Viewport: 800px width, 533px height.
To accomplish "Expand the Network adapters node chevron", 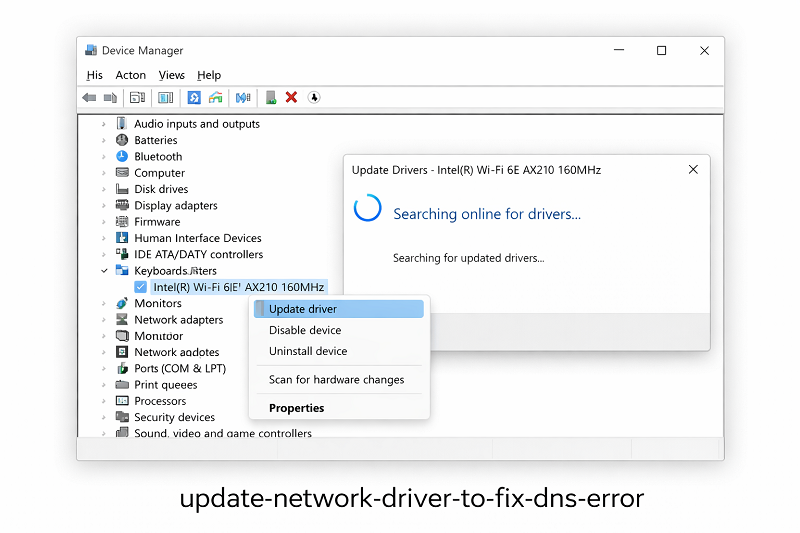I will [x=104, y=319].
